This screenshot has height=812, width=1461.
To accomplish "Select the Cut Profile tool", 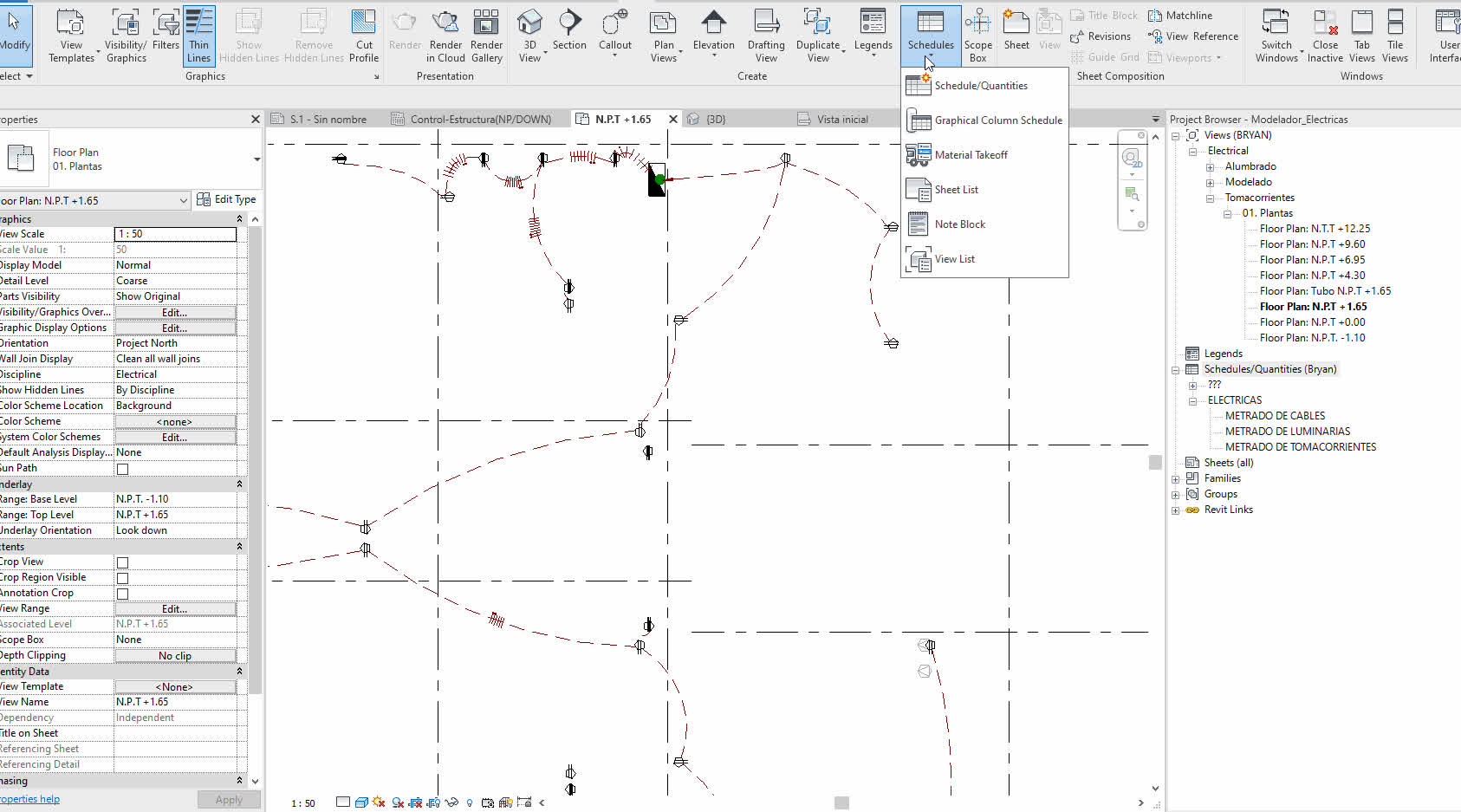I will 364,36.
